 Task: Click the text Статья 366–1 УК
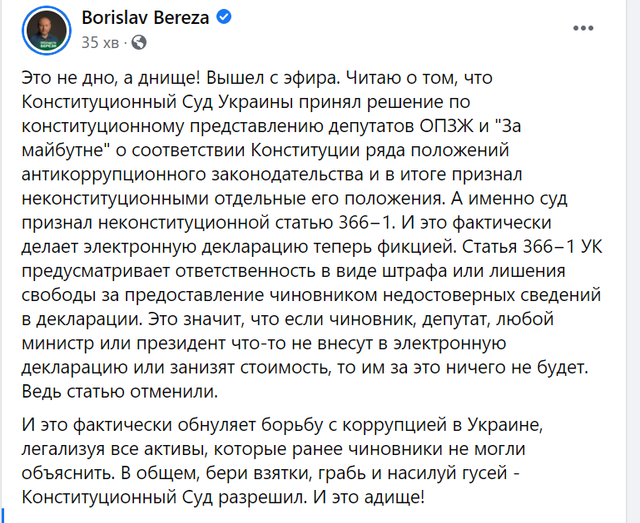coord(533,247)
